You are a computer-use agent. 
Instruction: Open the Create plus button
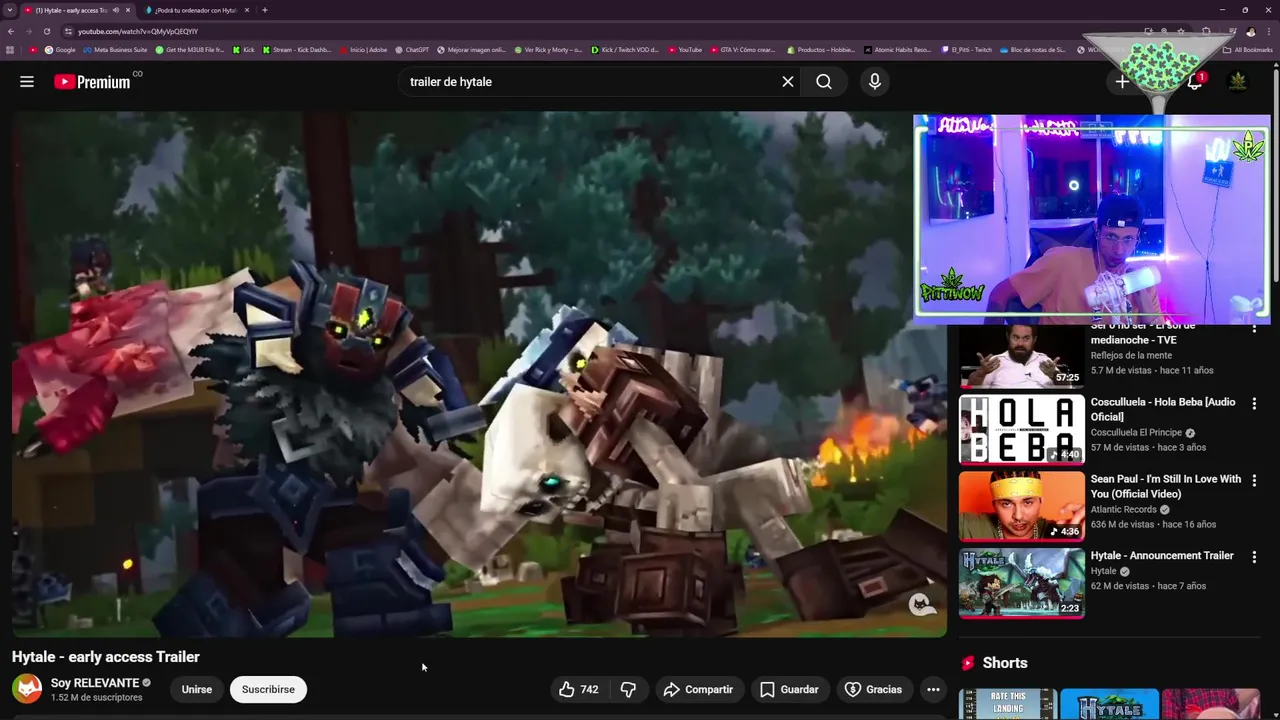click(1122, 82)
